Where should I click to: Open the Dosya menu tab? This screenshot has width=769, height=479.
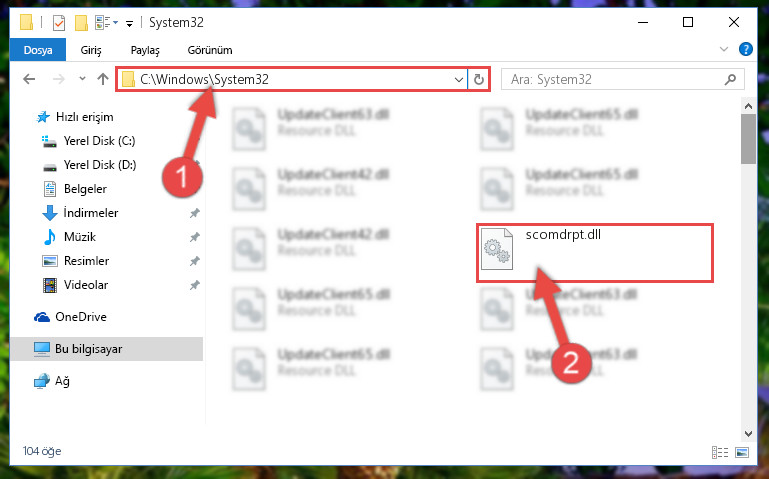(x=38, y=50)
